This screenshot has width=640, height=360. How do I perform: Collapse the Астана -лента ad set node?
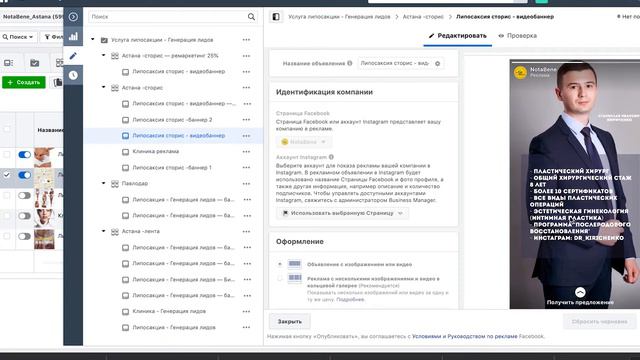point(103,231)
